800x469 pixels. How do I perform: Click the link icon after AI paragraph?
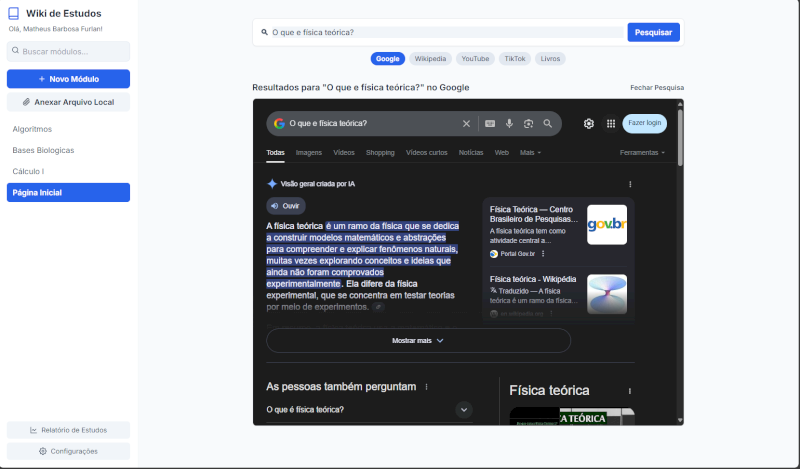(x=378, y=307)
